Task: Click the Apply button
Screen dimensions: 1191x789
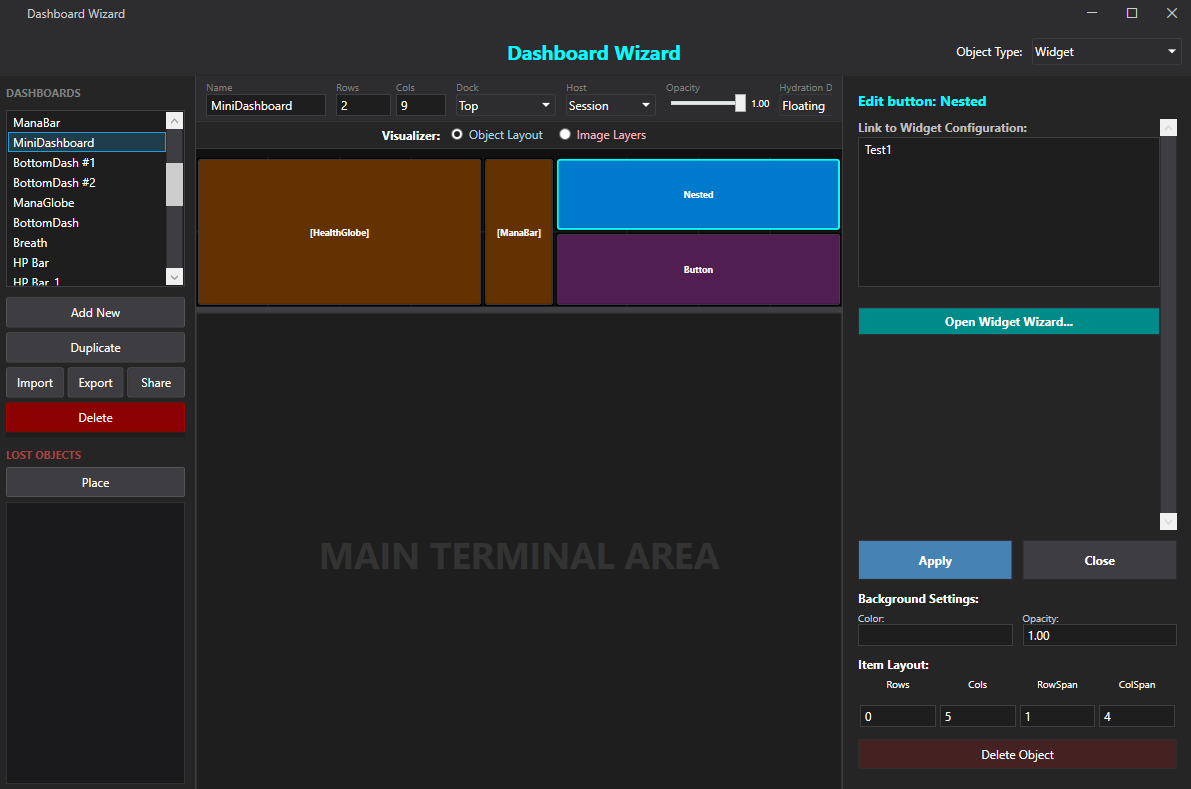Action: click(x=935, y=560)
